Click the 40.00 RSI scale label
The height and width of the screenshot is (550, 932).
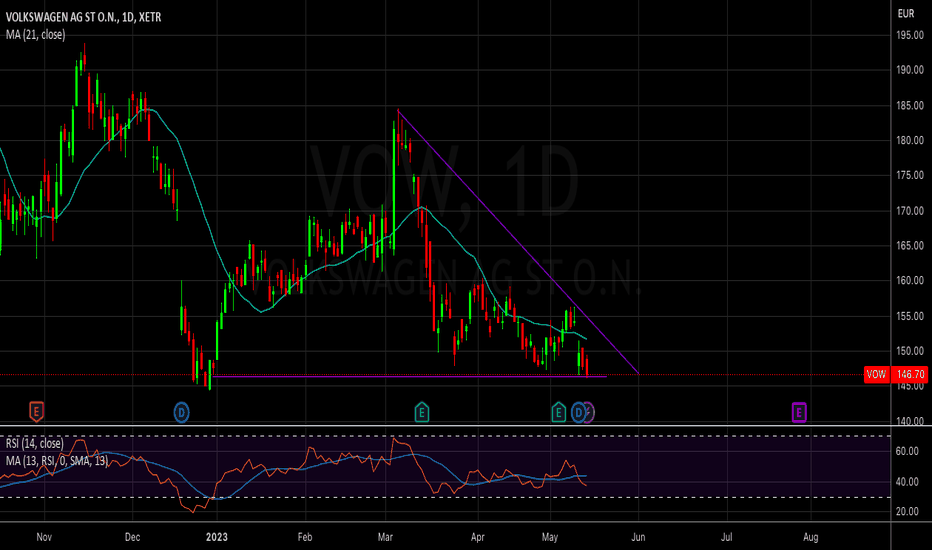(907, 482)
